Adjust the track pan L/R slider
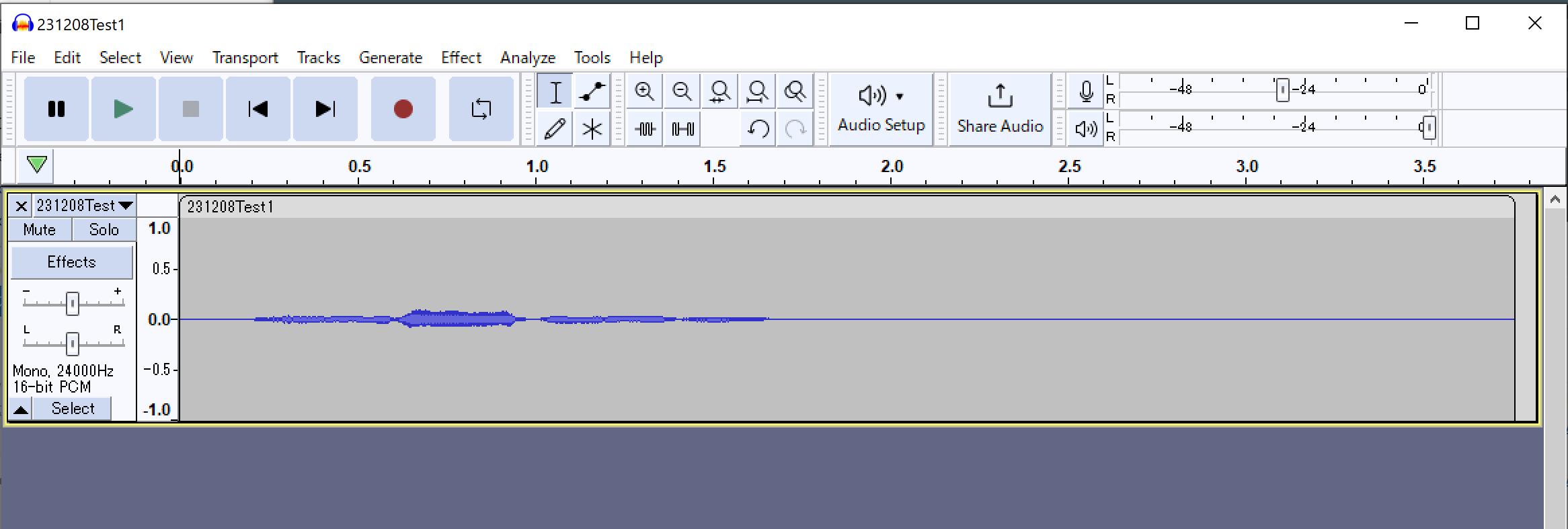The image size is (1568, 529). [x=73, y=343]
